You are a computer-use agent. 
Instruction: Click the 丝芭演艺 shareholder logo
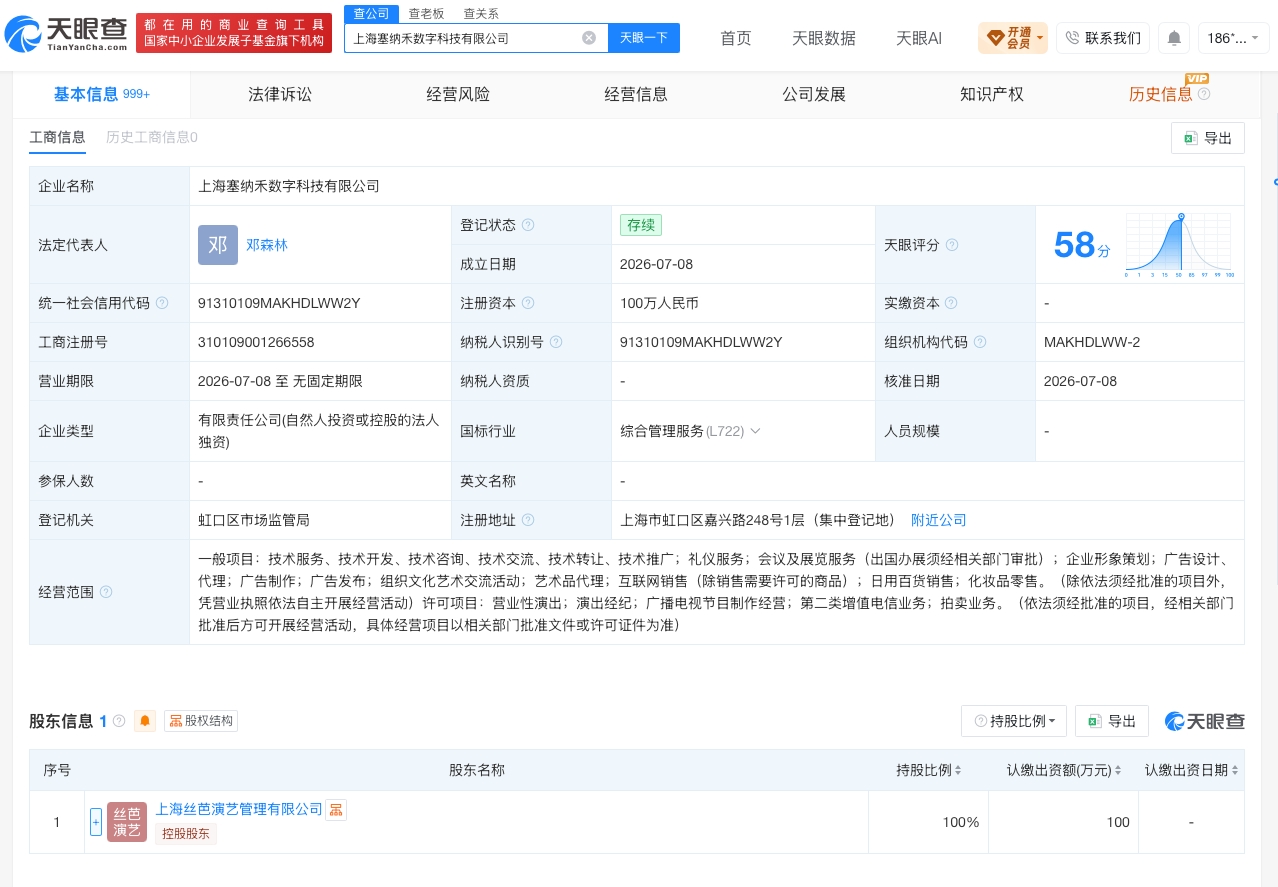tap(127, 822)
